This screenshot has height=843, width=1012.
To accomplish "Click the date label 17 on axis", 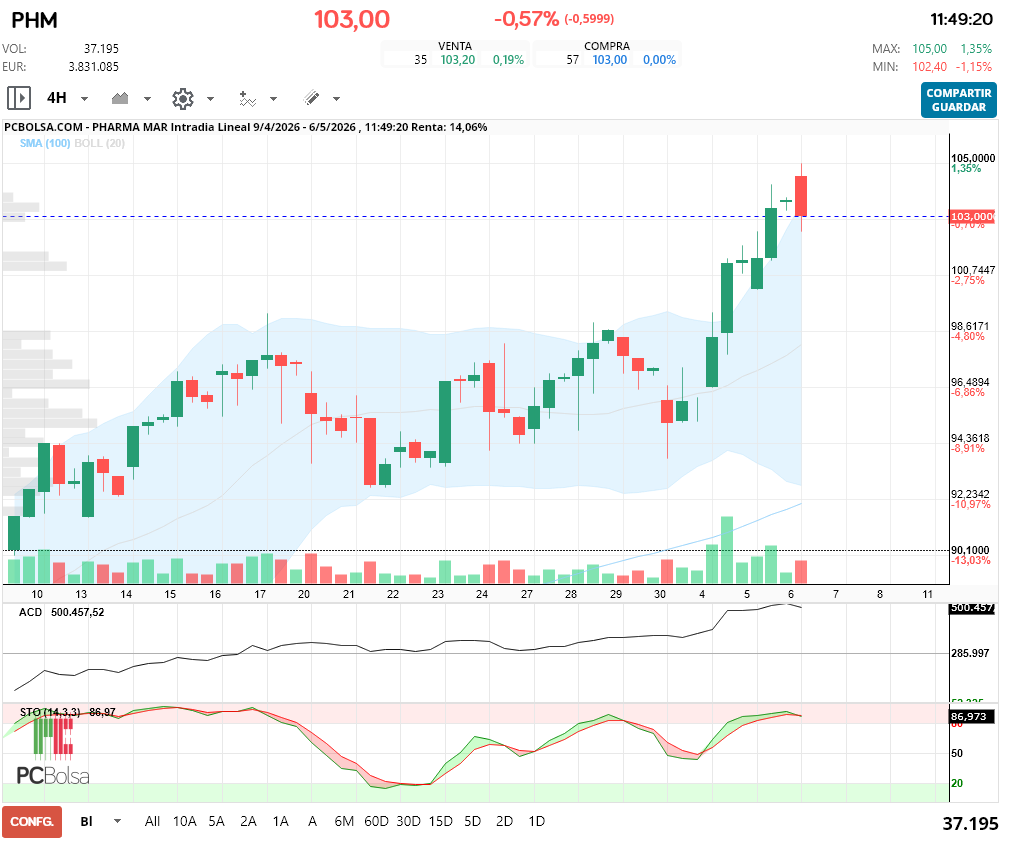I will [x=260, y=594].
